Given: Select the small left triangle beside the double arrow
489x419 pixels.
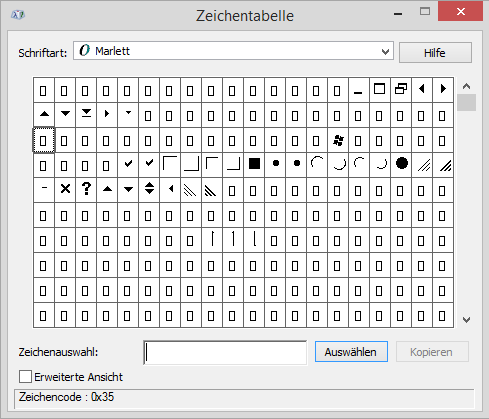Looking at the screenshot, I should click(x=169, y=191).
